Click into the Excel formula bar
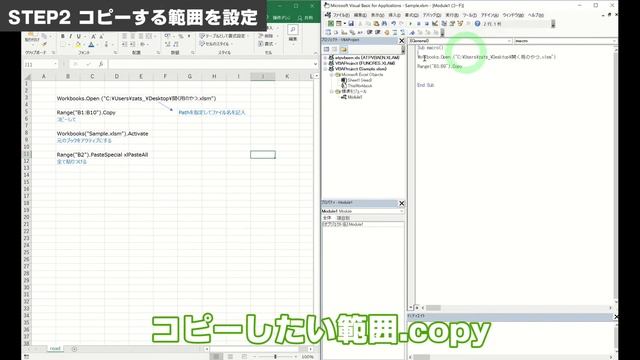 pos(210,64)
